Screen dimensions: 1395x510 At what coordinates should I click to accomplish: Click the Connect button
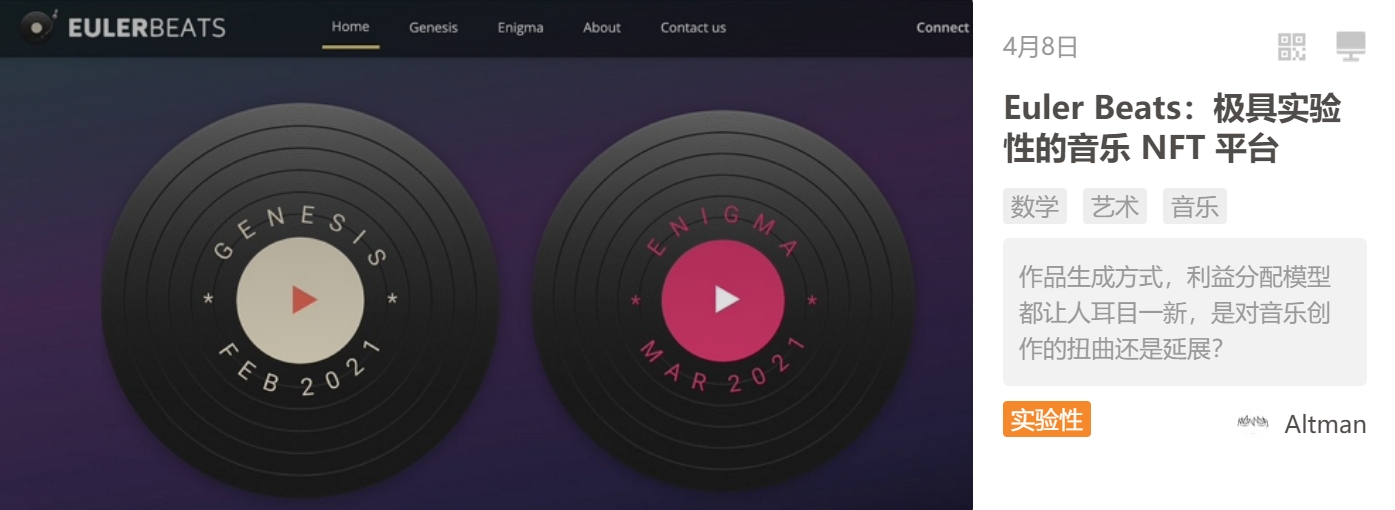pos(942,27)
